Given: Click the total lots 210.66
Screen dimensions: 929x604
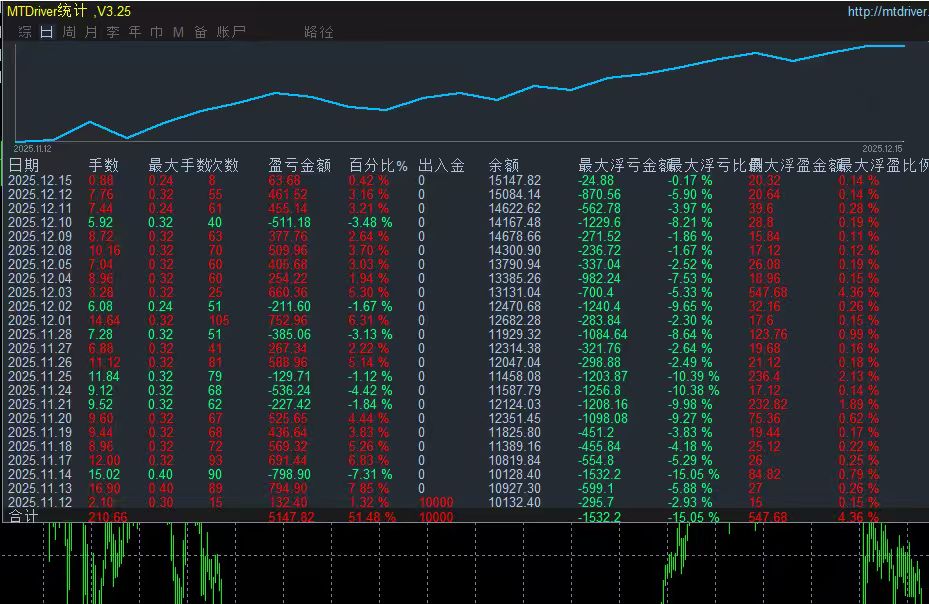Looking at the screenshot, I should point(108,517).
